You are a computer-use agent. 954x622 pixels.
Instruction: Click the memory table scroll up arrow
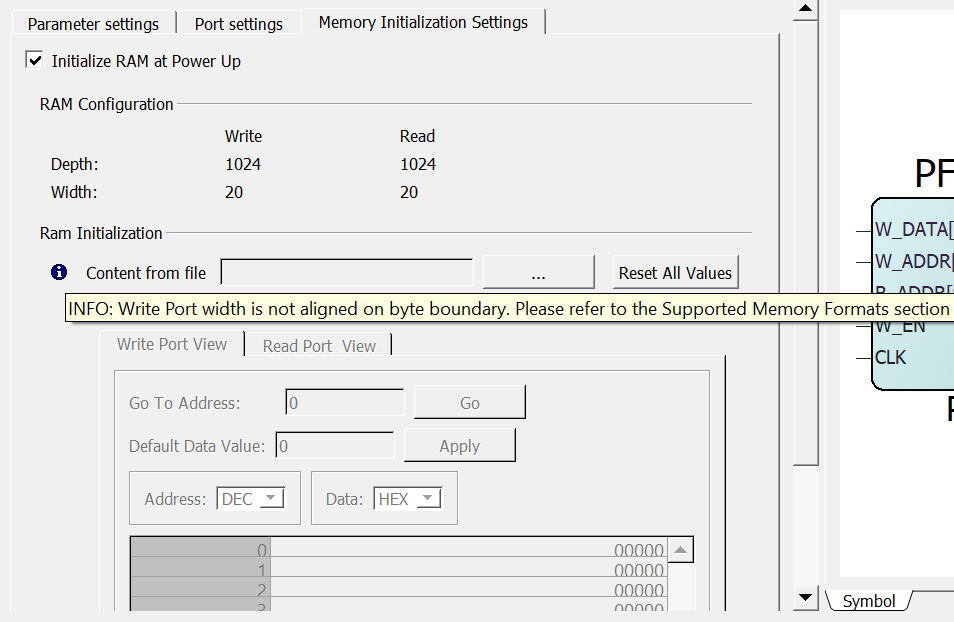tap(681, 550)
